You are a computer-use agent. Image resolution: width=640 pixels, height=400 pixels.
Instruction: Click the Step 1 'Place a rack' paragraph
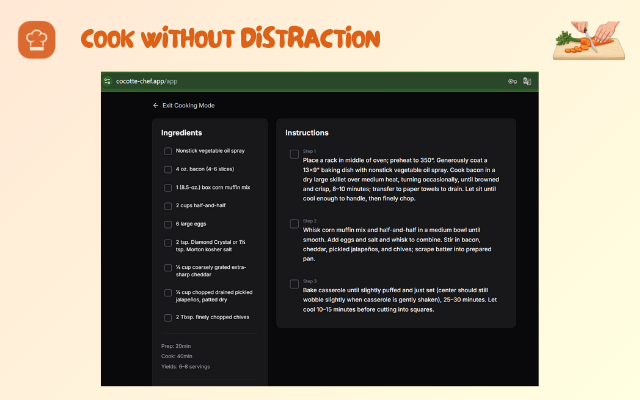[x=401, y=179]
